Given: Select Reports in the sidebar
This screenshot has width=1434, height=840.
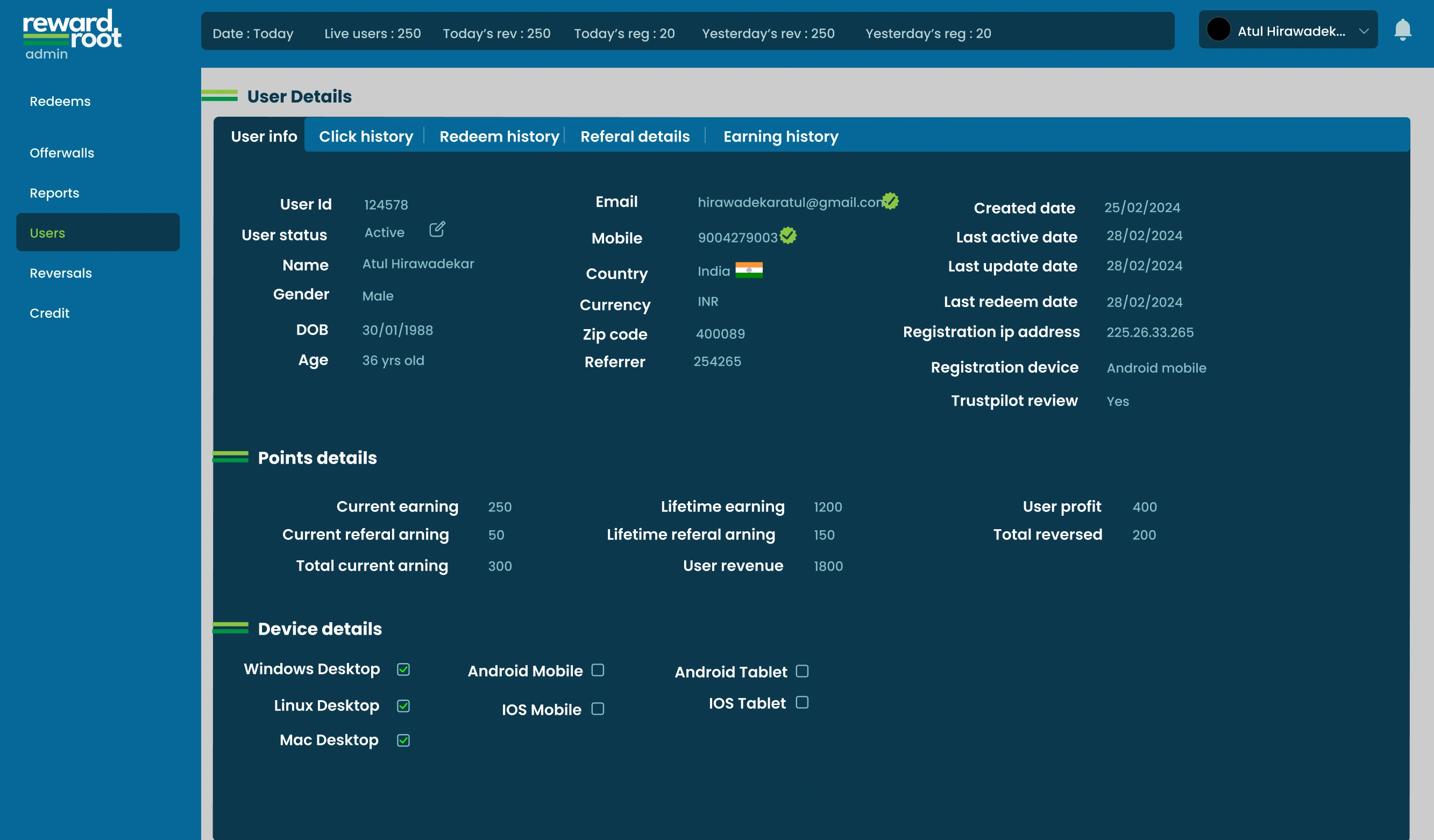Looking at the screenshot, I should pos(55,193).
